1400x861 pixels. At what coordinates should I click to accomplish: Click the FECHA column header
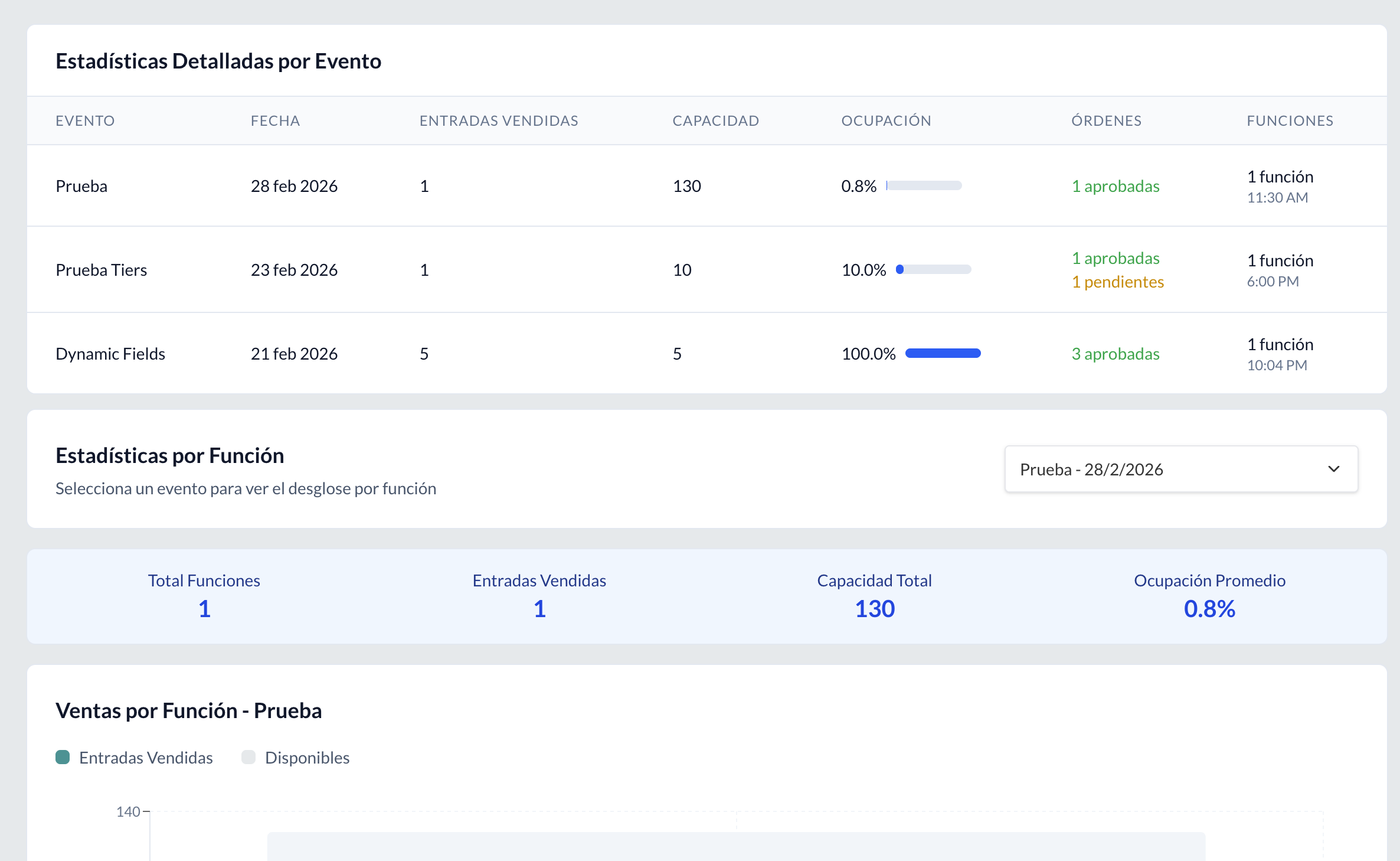pos(275,120)
